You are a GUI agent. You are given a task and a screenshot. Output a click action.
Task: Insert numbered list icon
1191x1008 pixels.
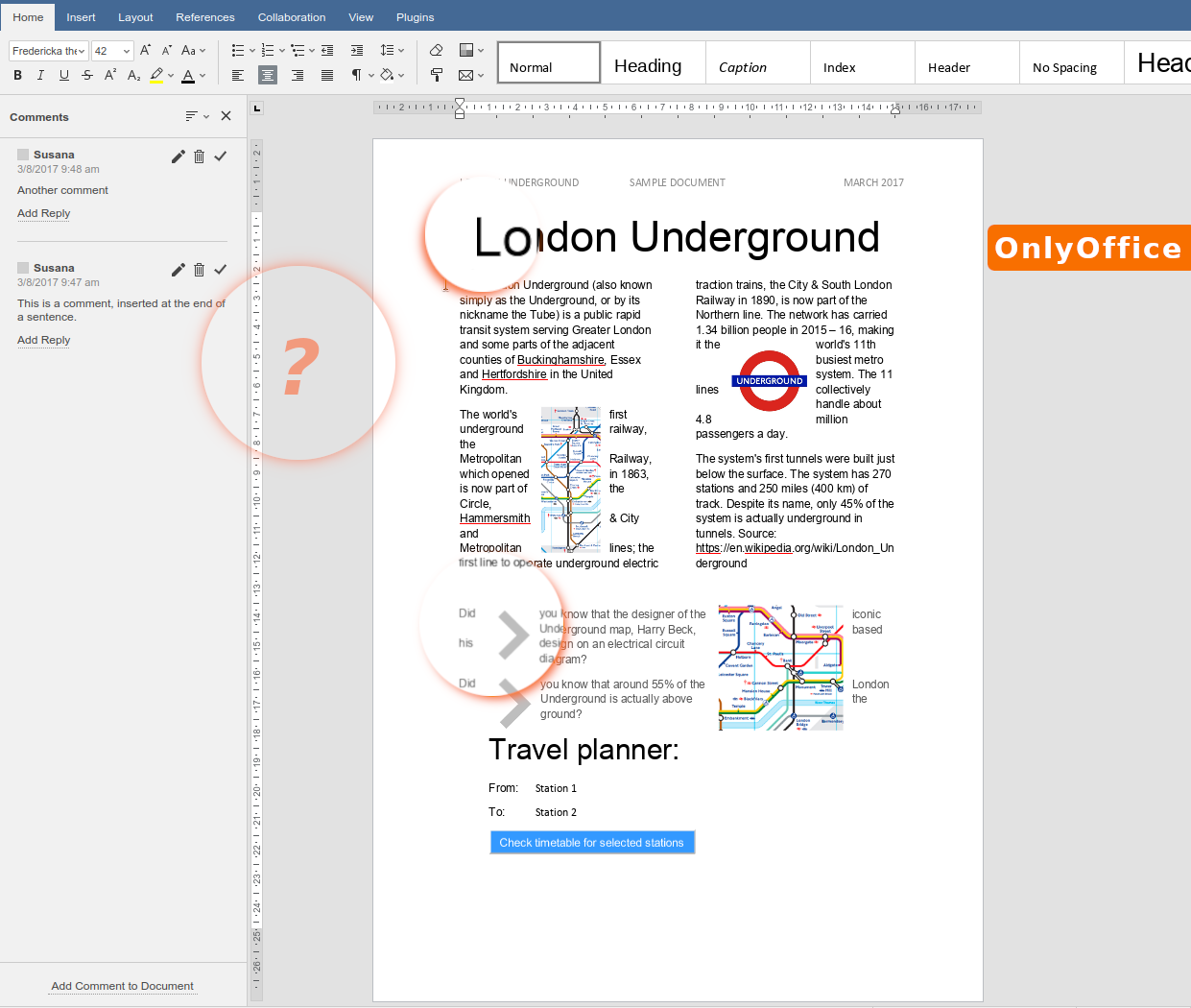268,50
